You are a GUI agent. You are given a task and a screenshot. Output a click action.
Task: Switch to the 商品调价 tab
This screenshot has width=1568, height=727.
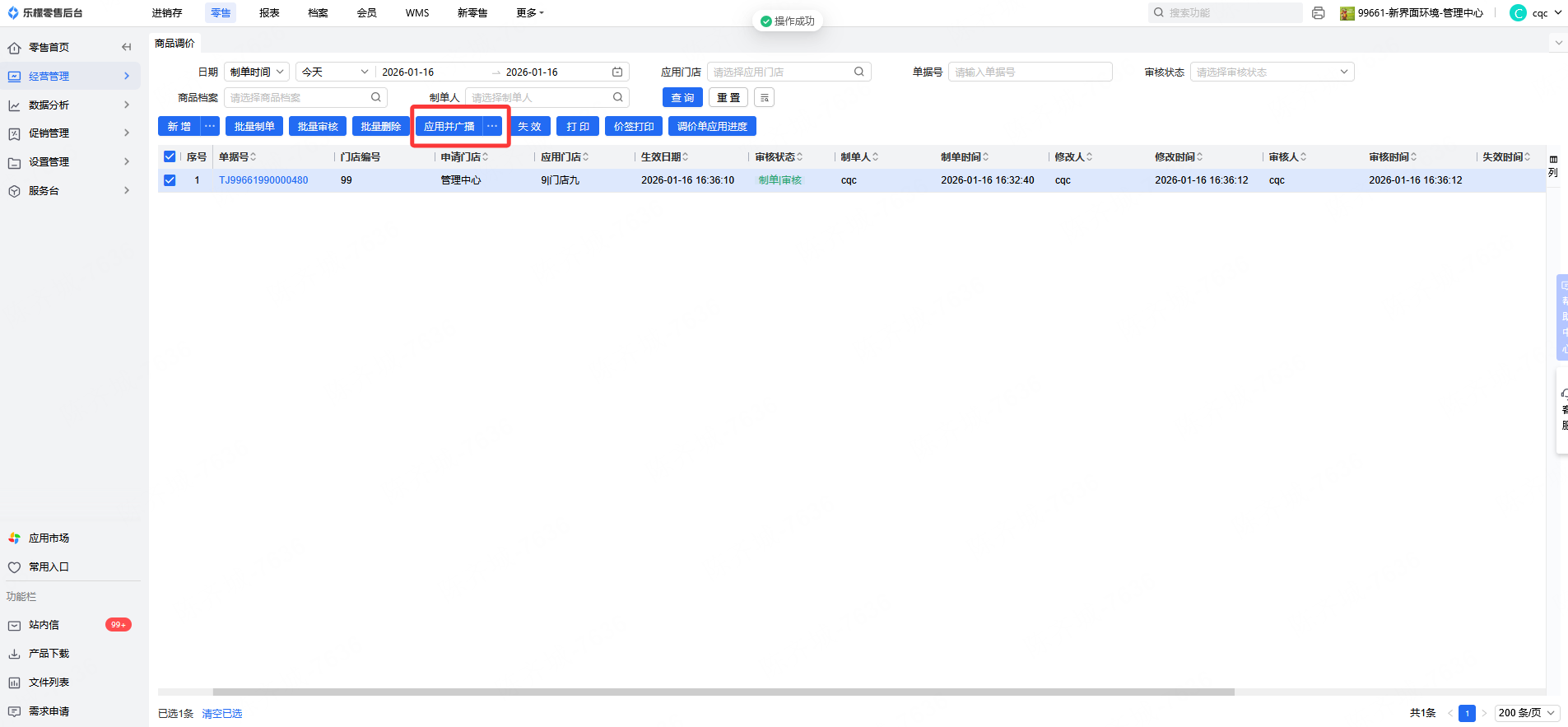click(174, 44)
